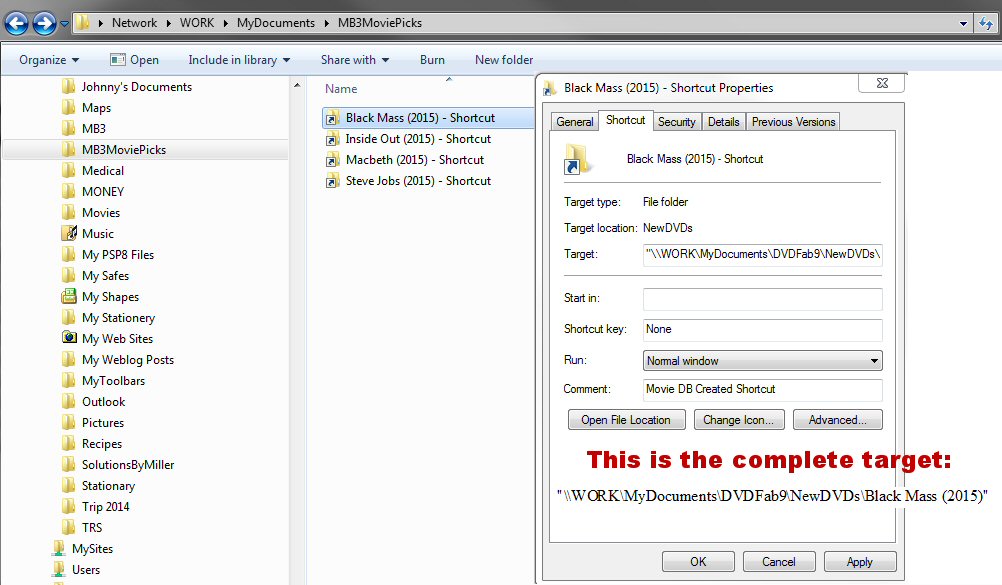Open the address bar history dropdown arrow
Viewport: 1002px width, 585px height.
pyautogui.click(x=963, y=24)
